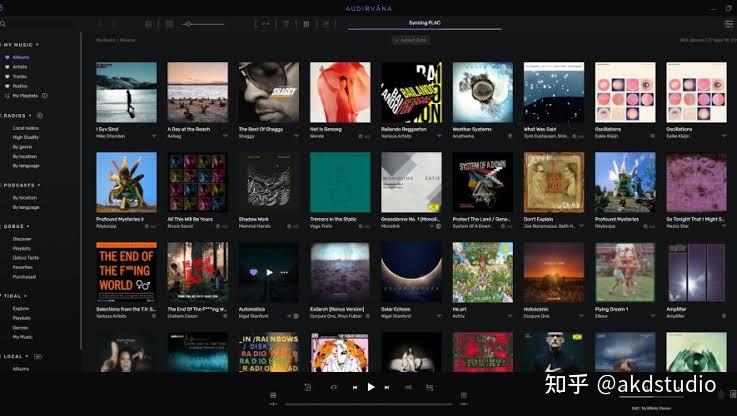The height and width of the screenshot is (416, 737).
Task: Open the Don't Explain album cover
Action: tap(554, 182)
